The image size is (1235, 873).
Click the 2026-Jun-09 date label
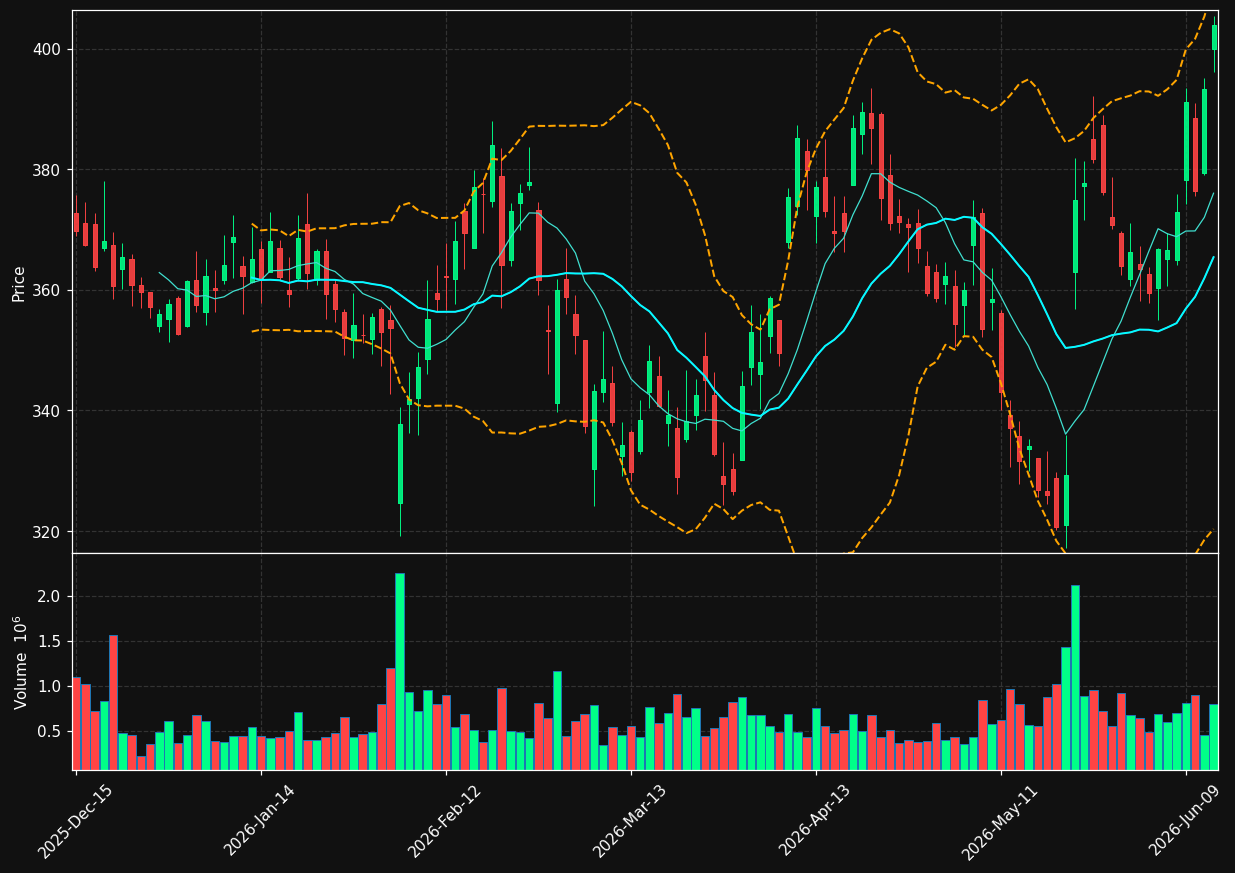(x=1186, y=821)
